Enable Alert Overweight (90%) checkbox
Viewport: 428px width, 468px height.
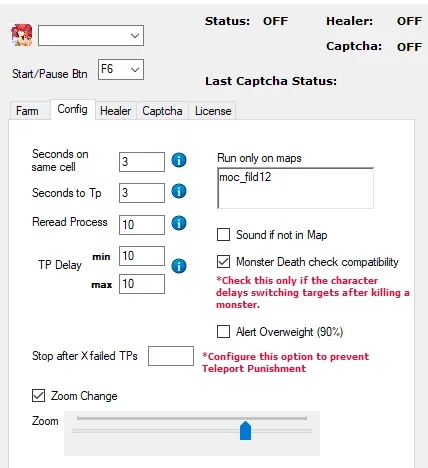pyautogui.click(x=223, y=332)
